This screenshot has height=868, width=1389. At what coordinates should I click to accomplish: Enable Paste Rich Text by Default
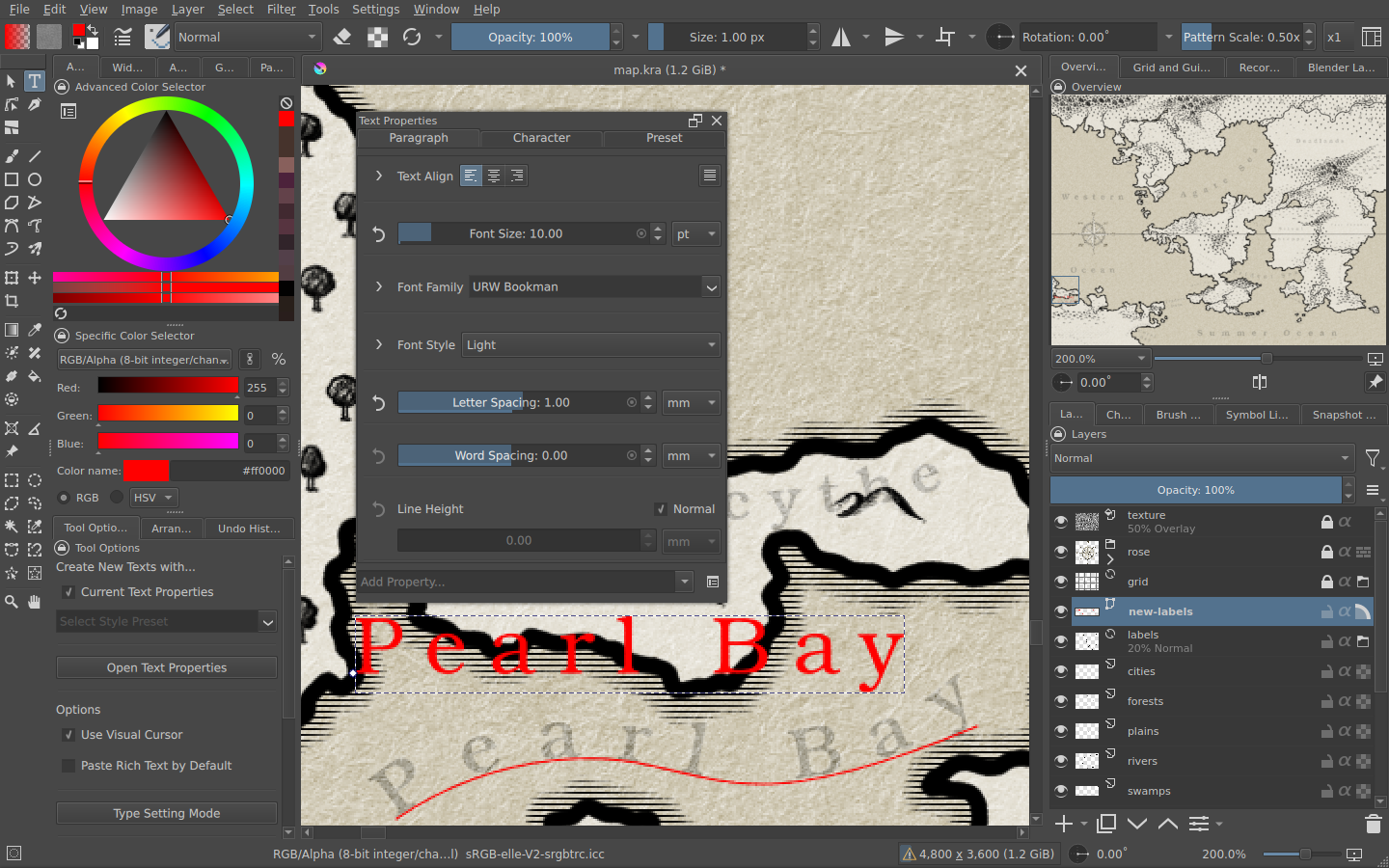68,766
